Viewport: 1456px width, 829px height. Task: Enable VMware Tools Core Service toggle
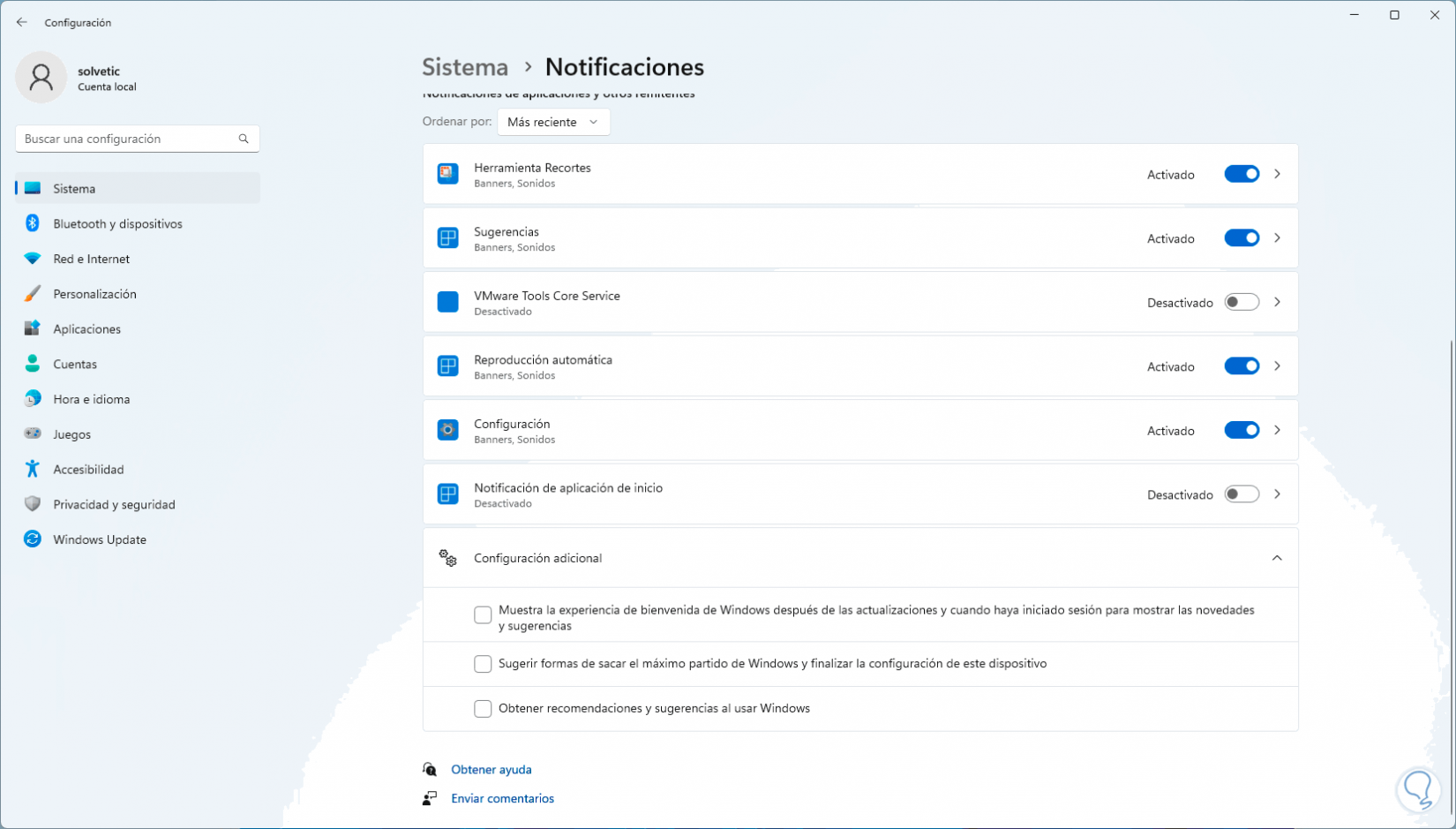click(x=1241, y=302)
